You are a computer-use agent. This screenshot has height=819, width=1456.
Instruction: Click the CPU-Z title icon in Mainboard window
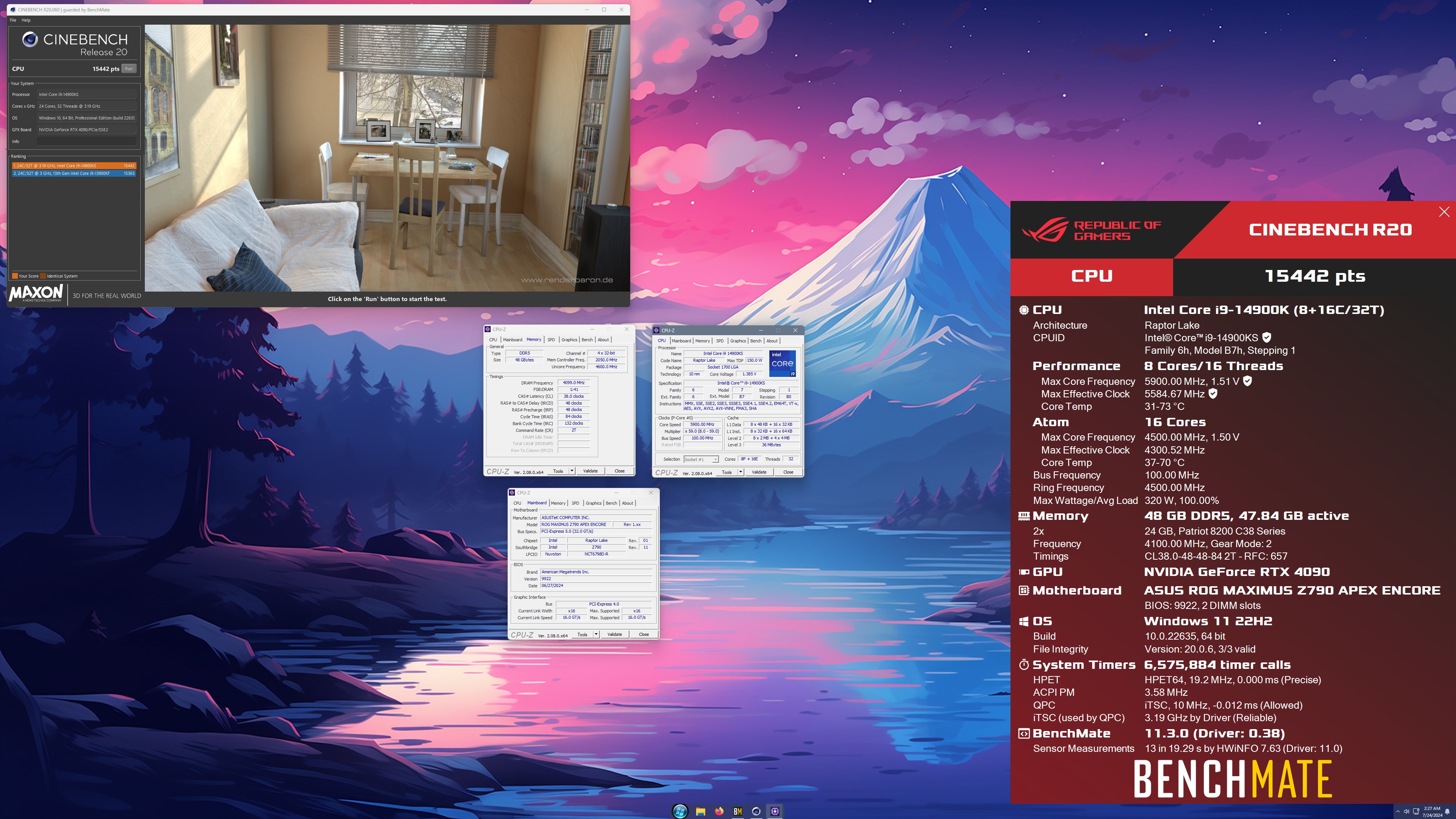coord(512,492)
